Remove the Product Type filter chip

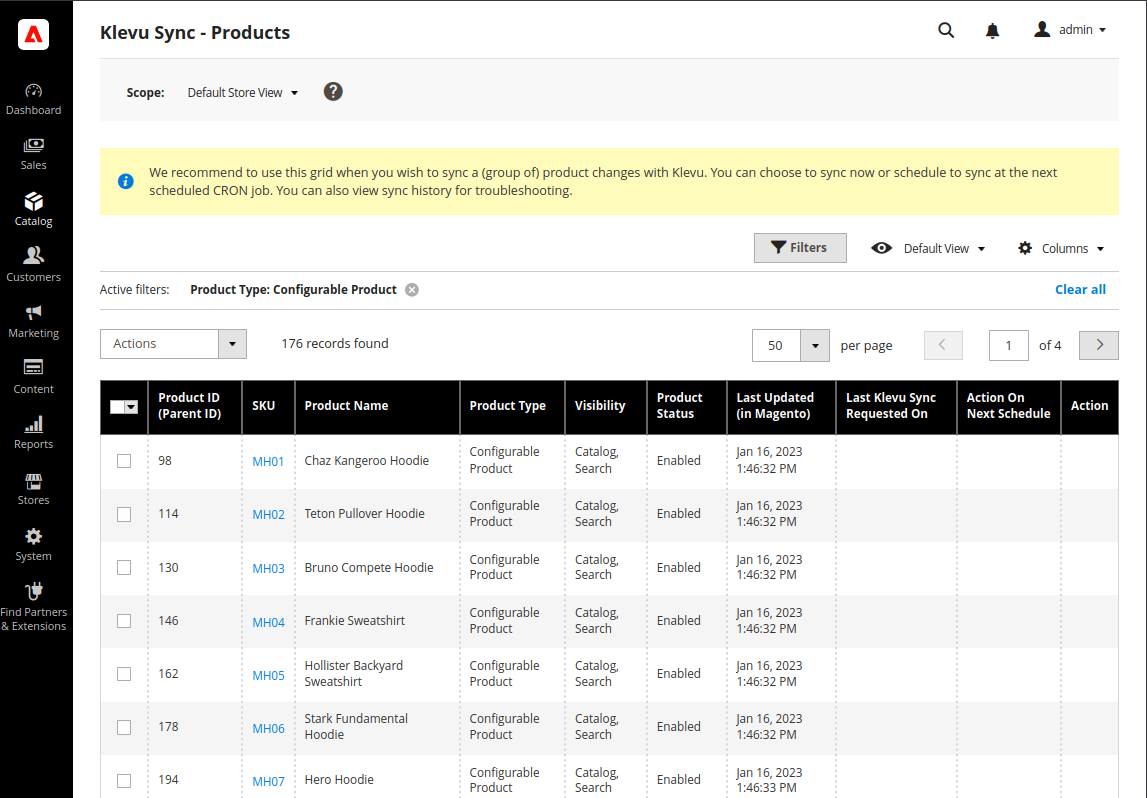(x=412, y=290)
